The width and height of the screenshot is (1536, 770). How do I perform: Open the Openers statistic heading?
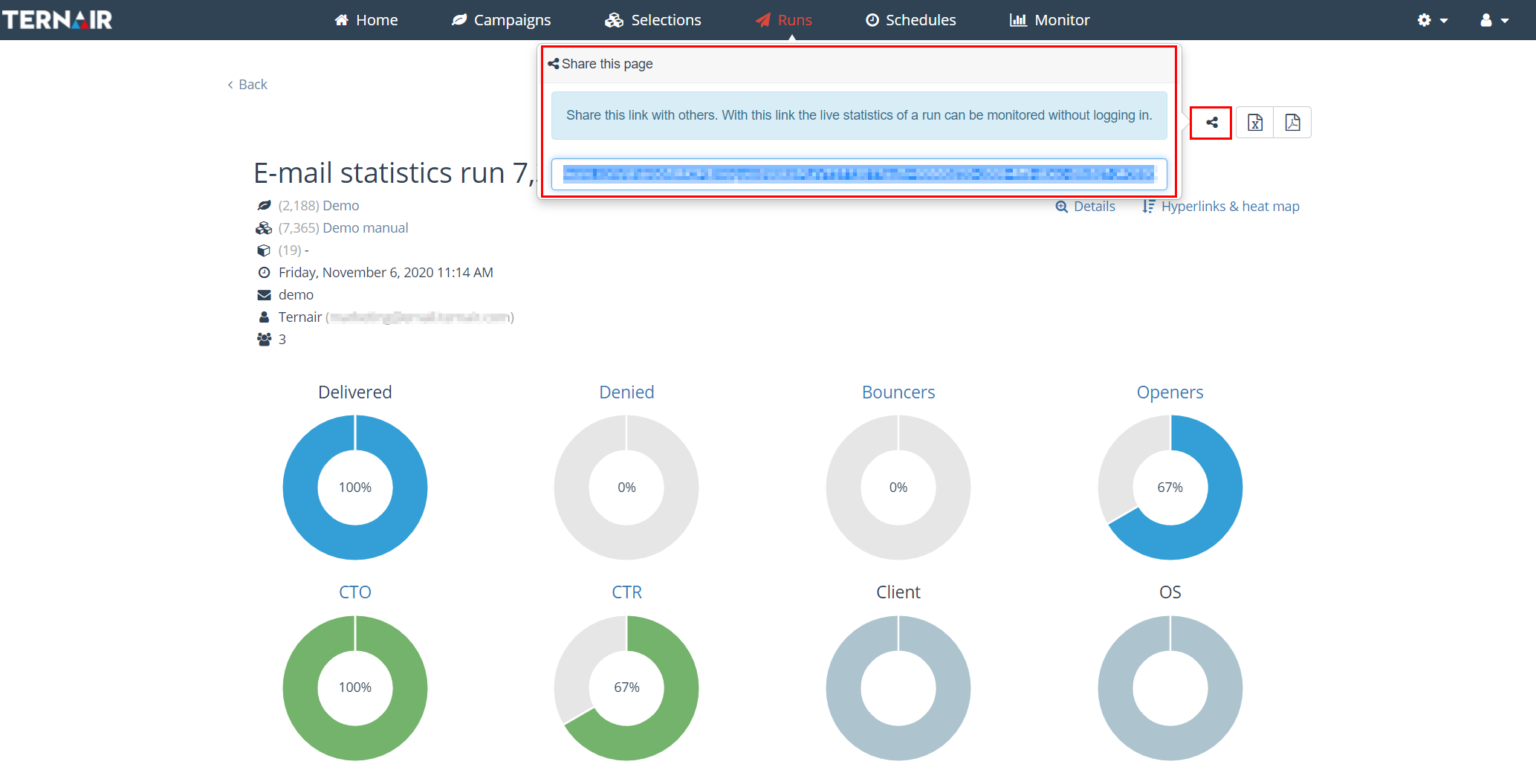click(x=1170, y=392)
